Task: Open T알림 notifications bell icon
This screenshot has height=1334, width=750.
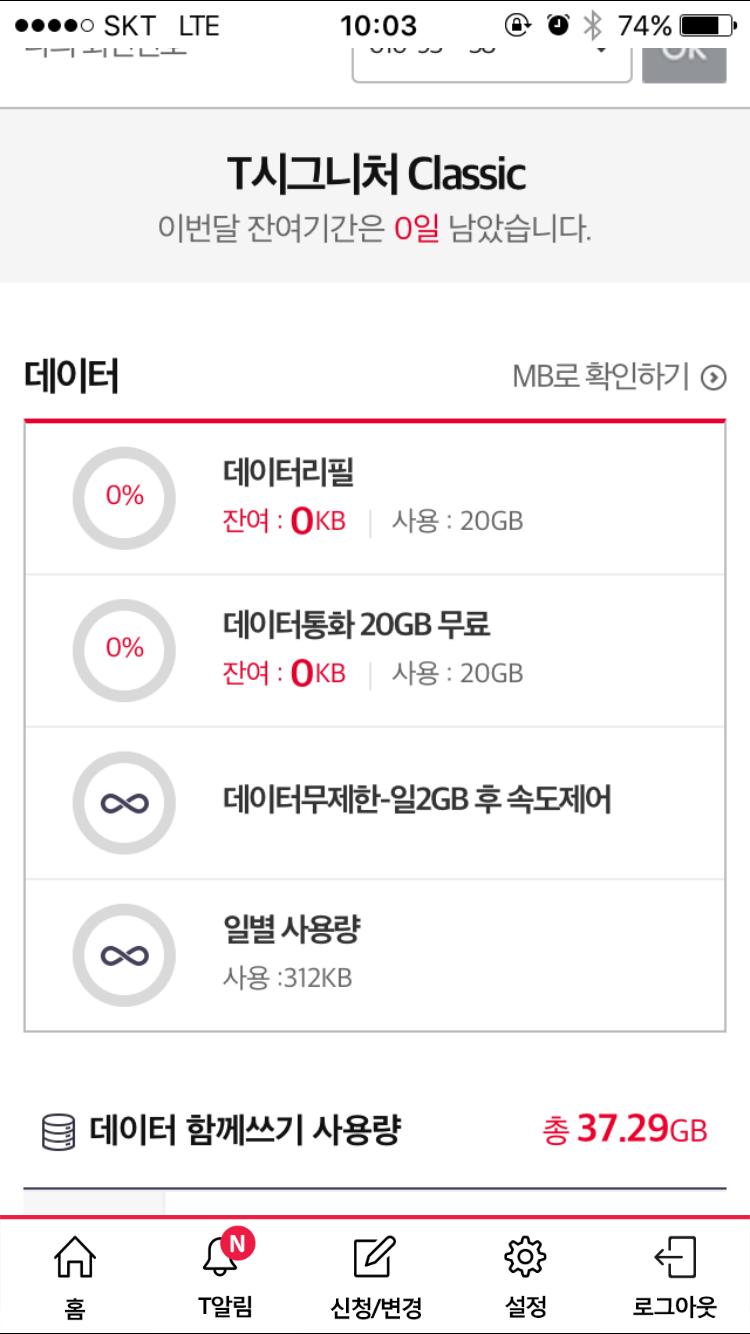Action: tap(223, 1257)
